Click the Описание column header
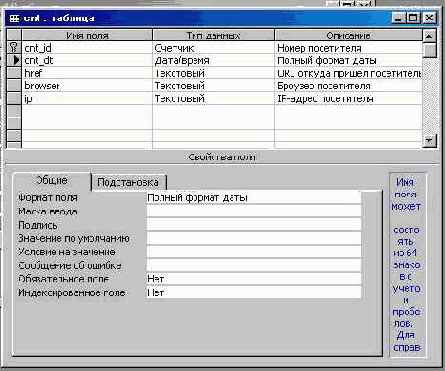This screenshot has height=371, width=445. pyautogui.click(x=348, y=35)
